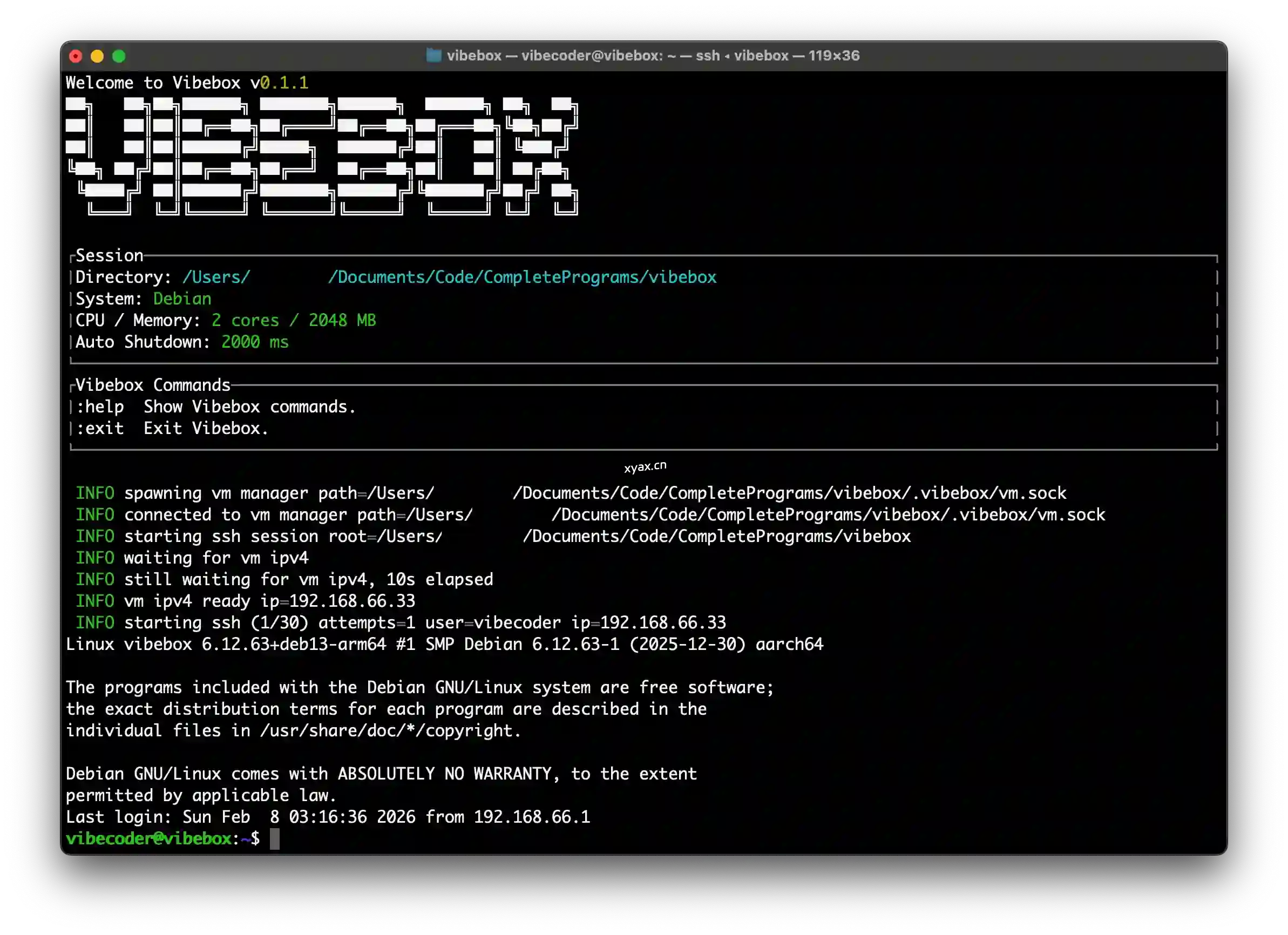Click the :exit command entry
The width and height of the screenshot is (1288, 935).
click(100, 428)
